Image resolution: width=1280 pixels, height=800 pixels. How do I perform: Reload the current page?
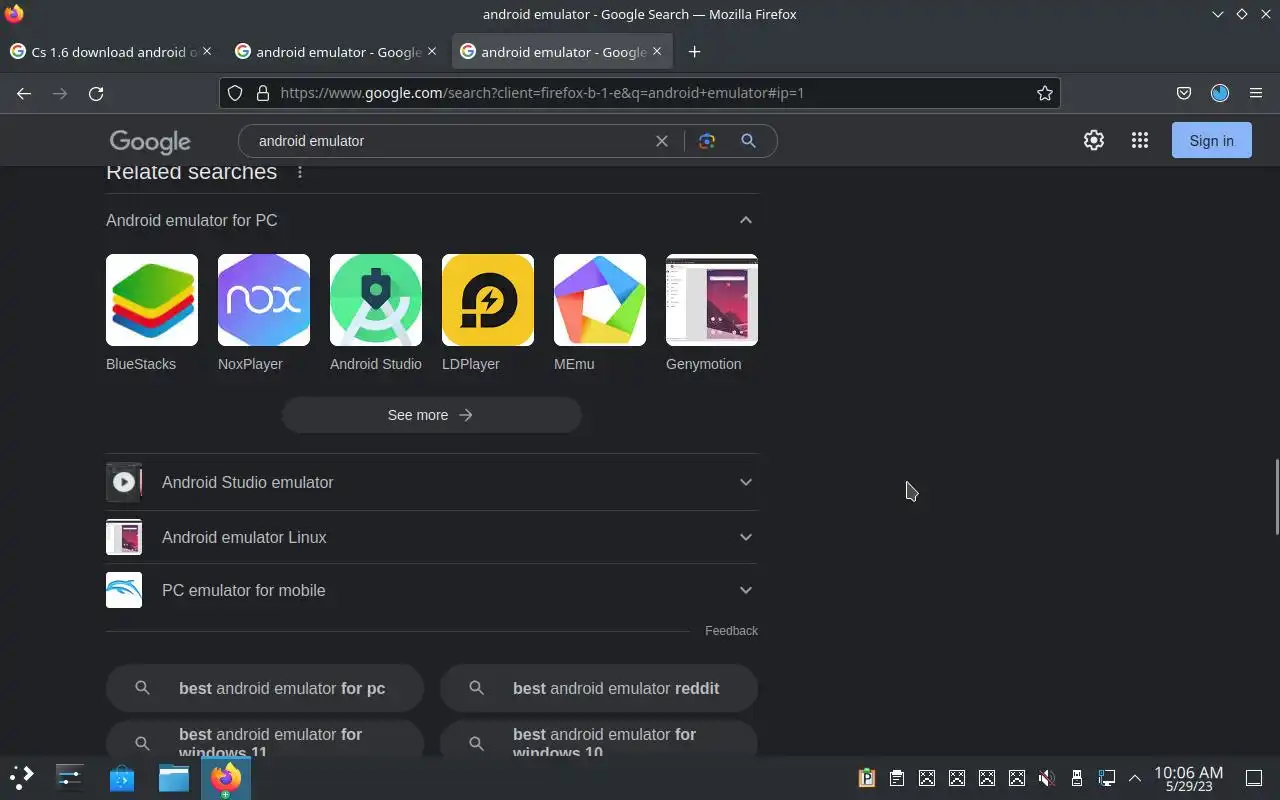tap(96, 93)
